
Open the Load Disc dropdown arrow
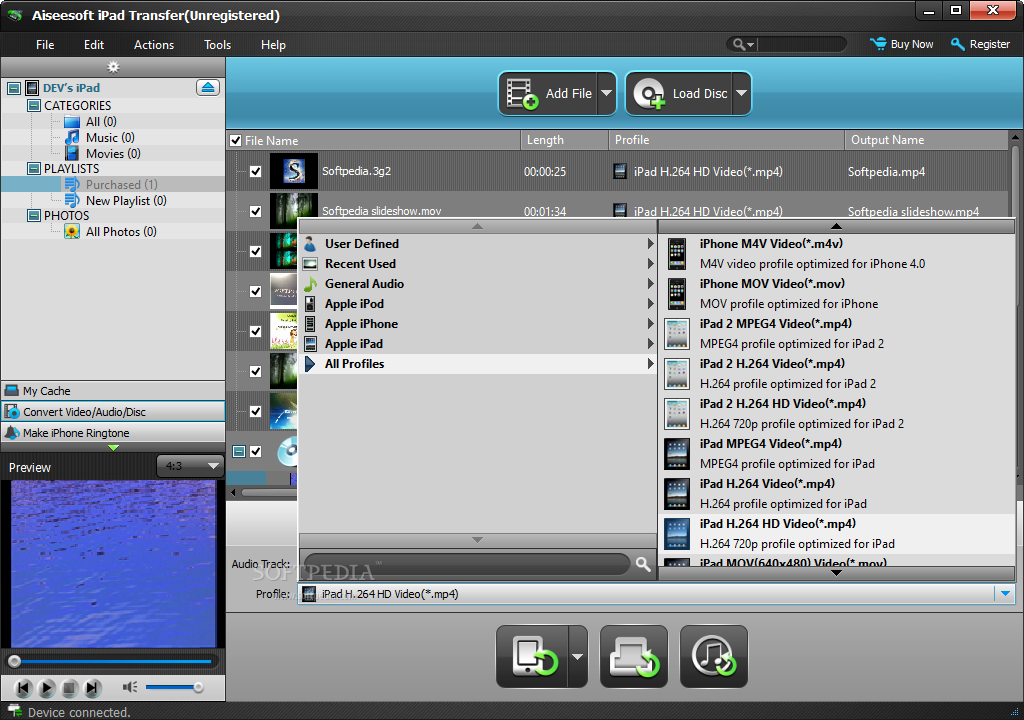point(741,93)
